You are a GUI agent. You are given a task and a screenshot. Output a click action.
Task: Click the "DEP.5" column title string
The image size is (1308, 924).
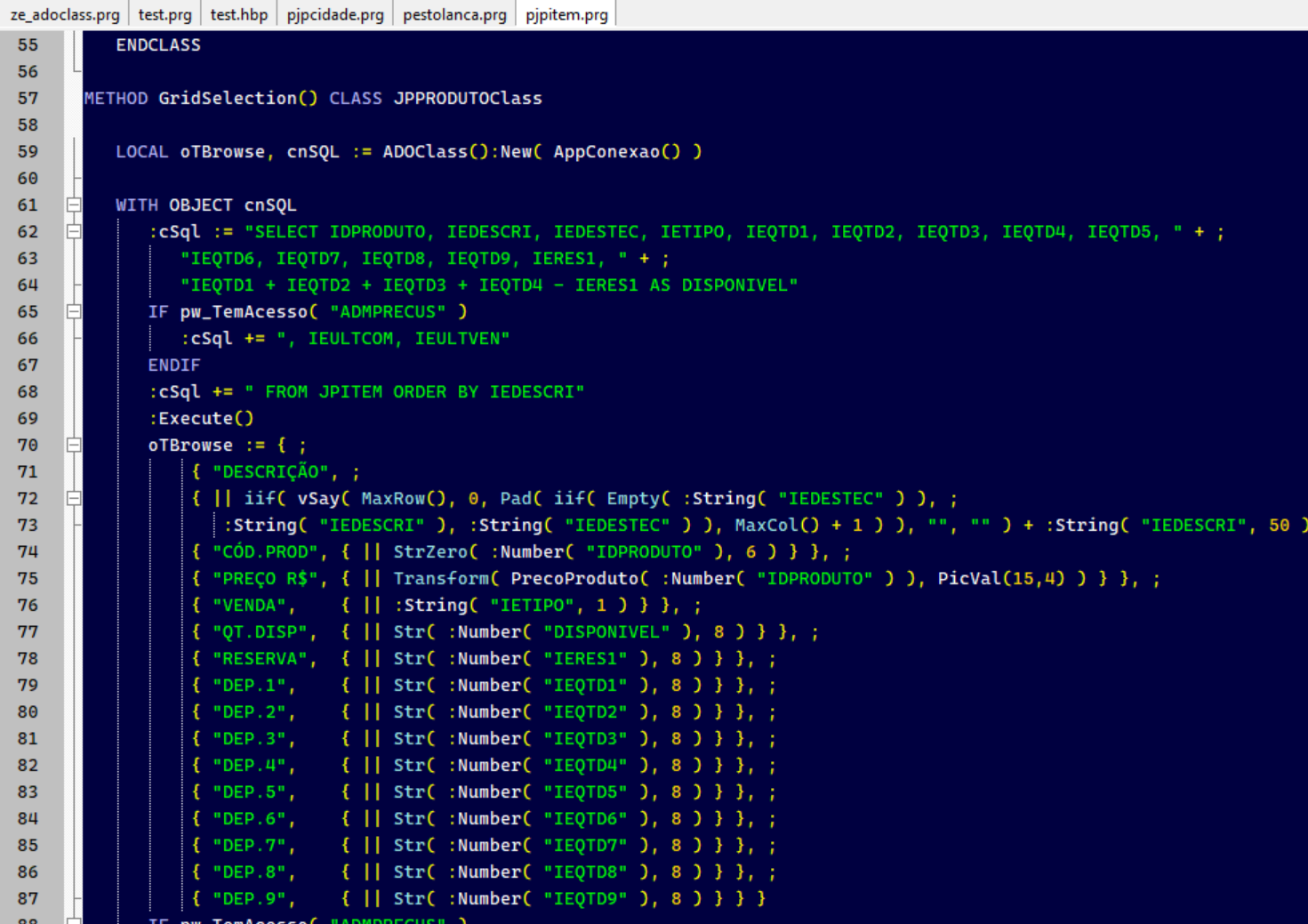(x=249, y=791)
